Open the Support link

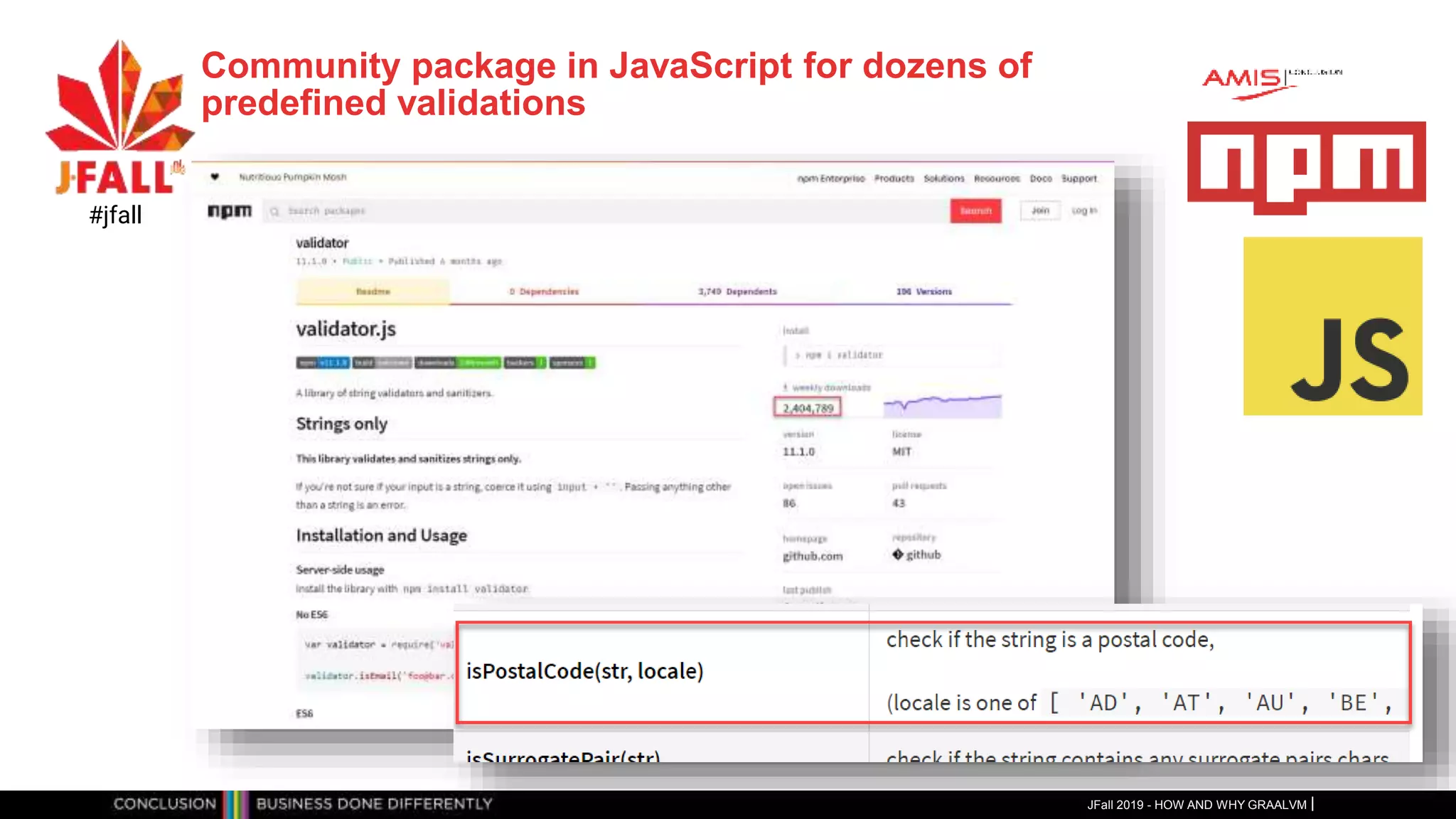pyautogui.click(x=1079, y=178)
